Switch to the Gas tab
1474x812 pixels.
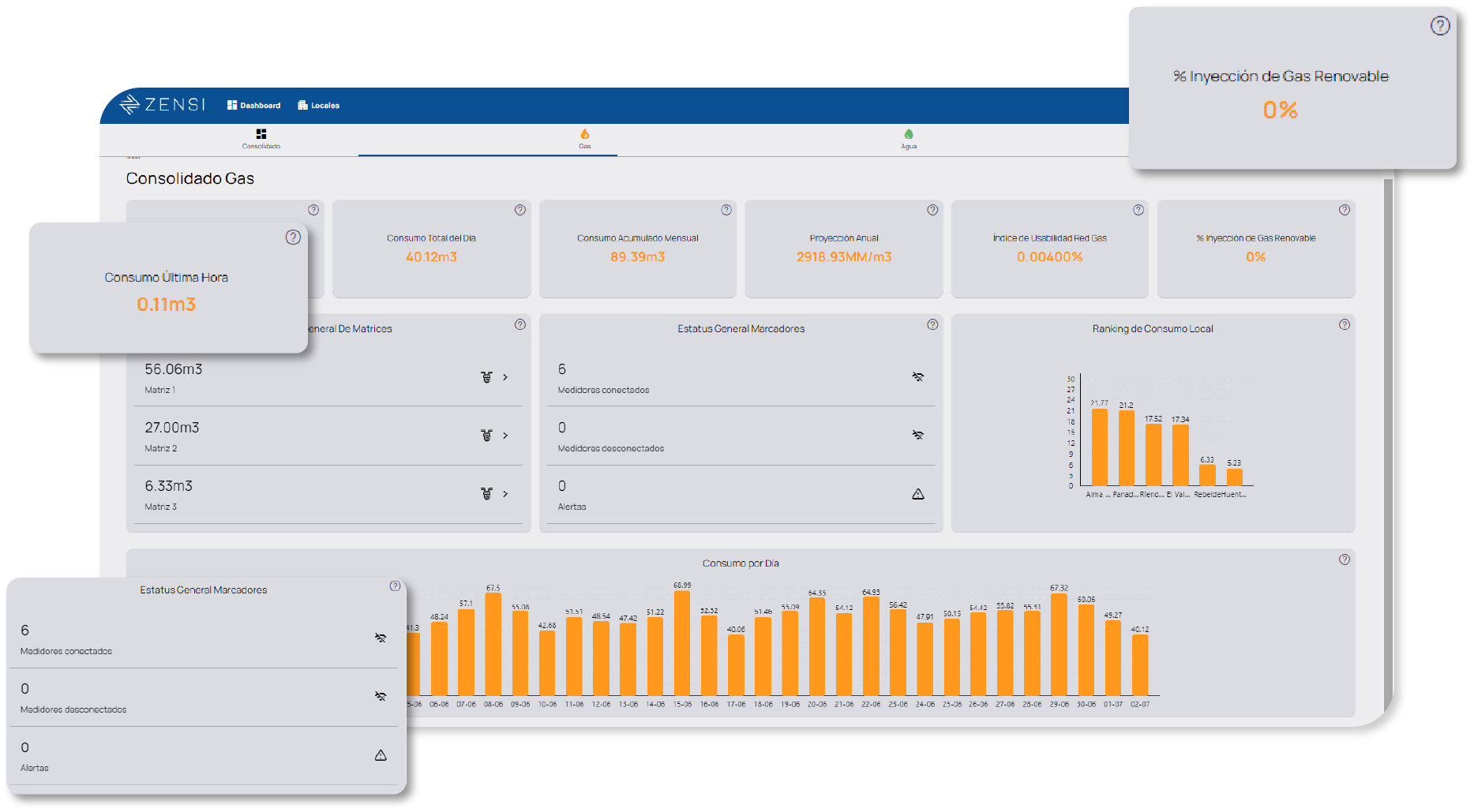tap(584, 139)
